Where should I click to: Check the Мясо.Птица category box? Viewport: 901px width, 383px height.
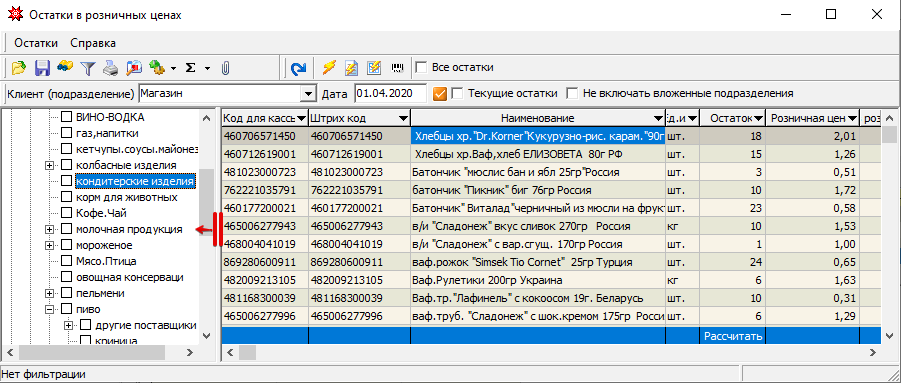click(x=67, y=261)
